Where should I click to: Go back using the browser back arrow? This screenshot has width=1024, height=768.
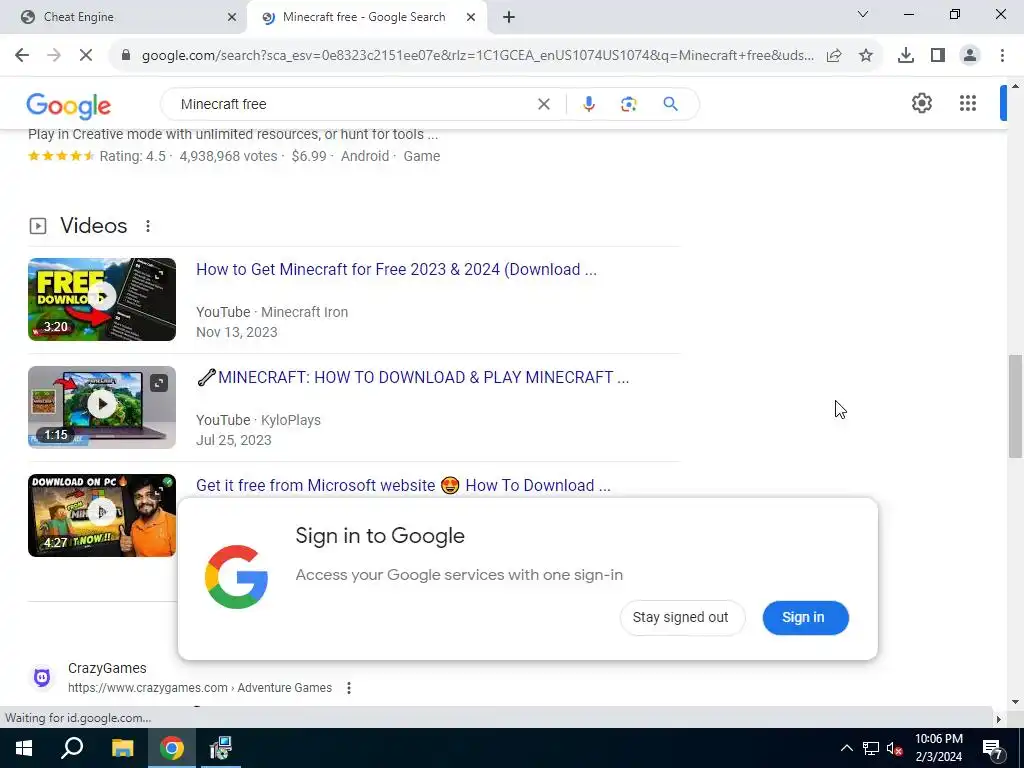tap(22, 56)
